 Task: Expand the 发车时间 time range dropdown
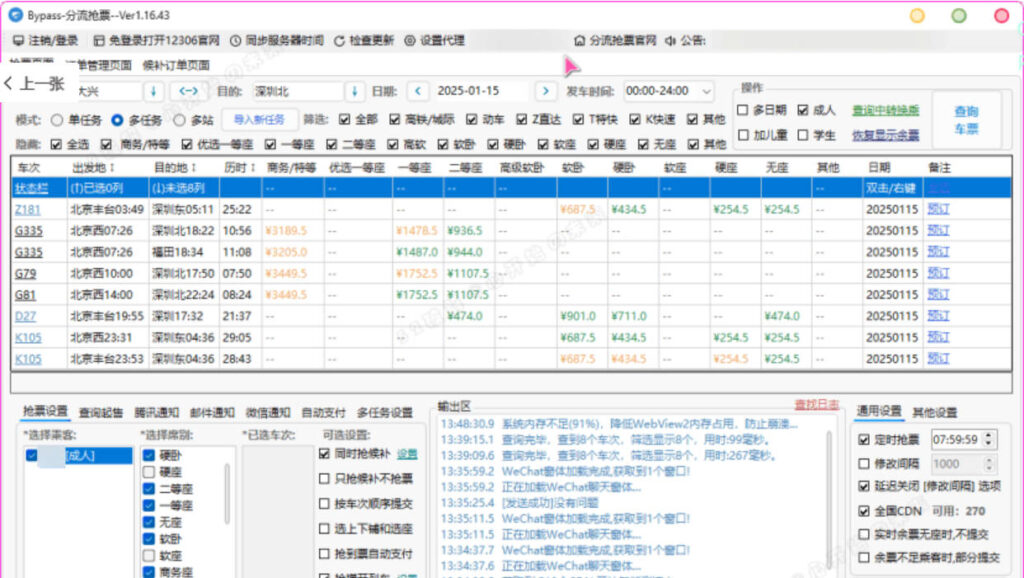(707, 91)
